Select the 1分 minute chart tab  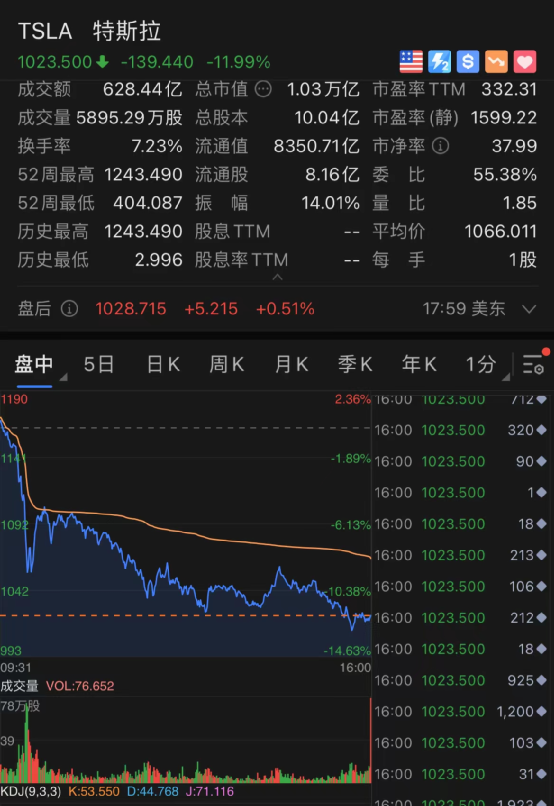coord(481,364)
